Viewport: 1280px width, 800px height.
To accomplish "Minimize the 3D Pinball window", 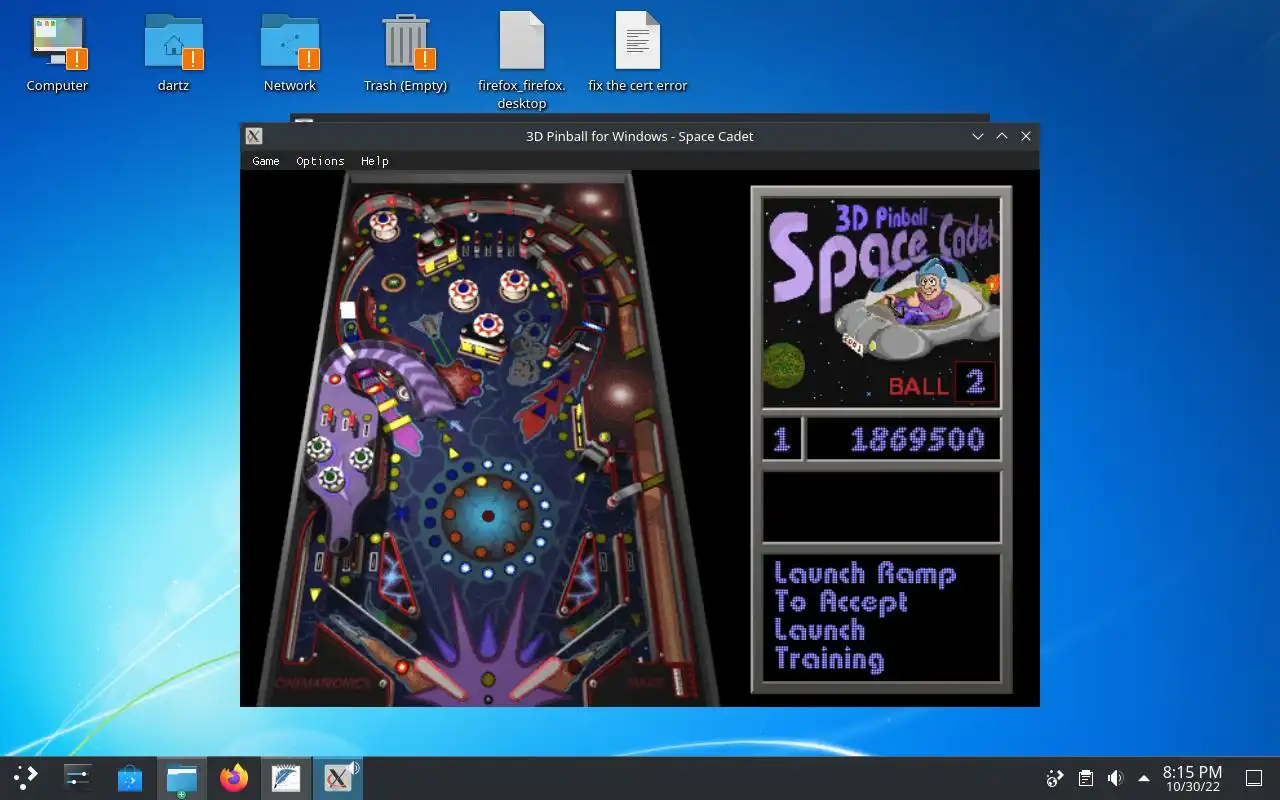I will pyautogui.click(x=978, y=136).
